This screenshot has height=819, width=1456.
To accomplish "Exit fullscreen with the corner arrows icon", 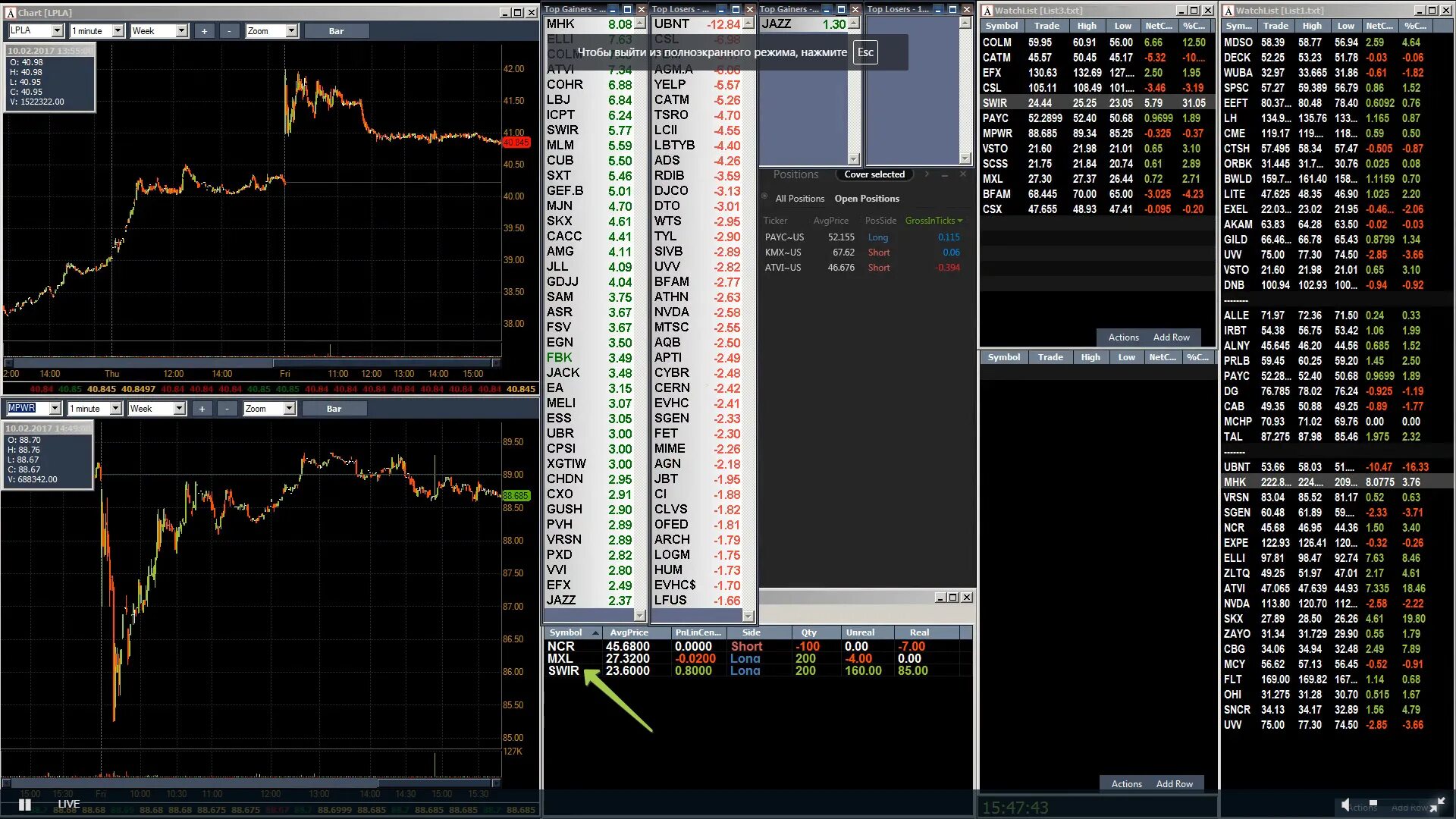I will (x=1438, y=805).
